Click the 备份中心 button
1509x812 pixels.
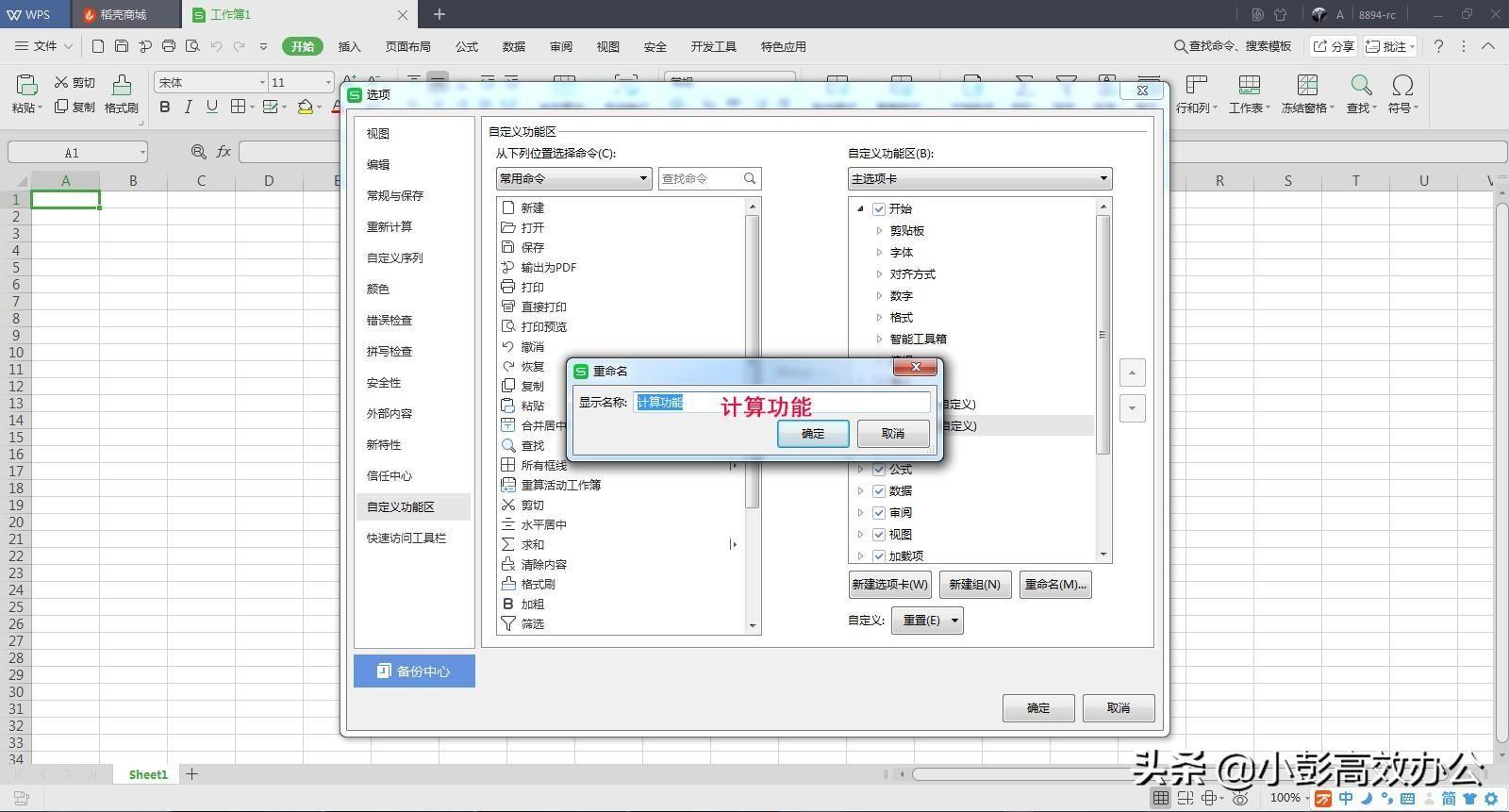414,671
